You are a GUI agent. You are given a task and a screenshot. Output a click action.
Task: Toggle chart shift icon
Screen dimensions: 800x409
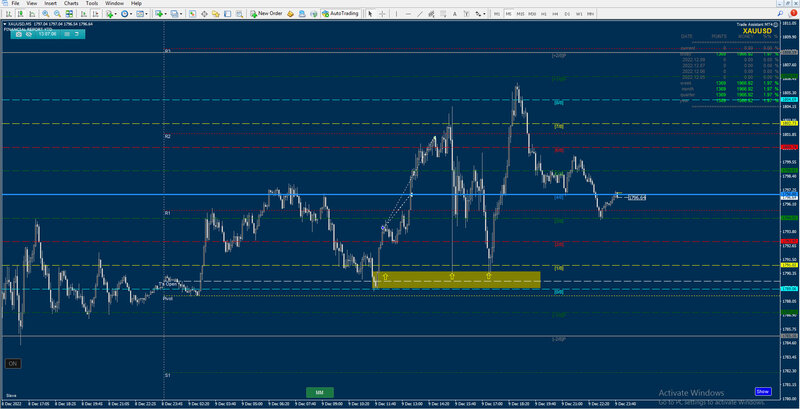[x=95, y=14]
